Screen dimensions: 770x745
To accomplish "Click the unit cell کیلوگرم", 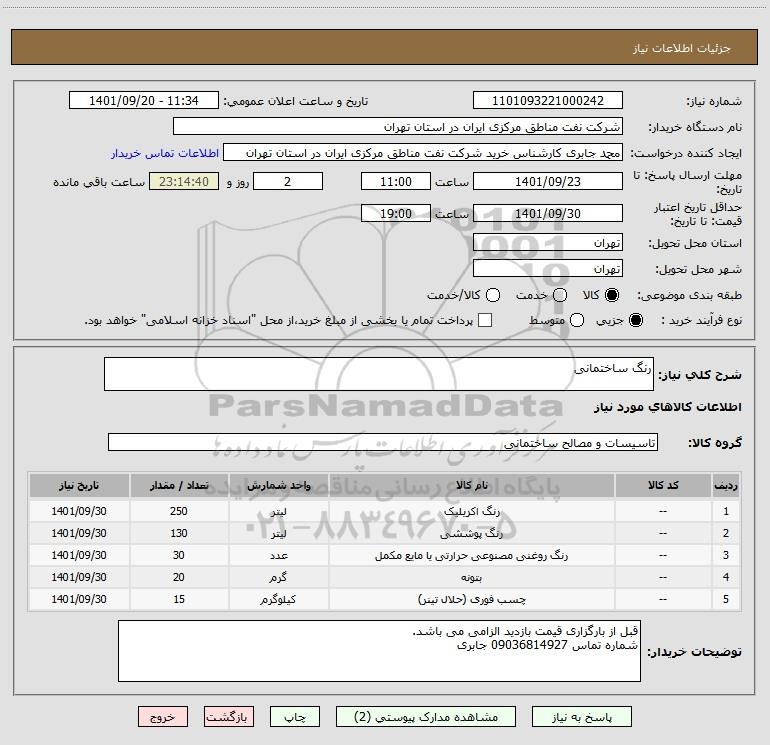I will (278, 600).
